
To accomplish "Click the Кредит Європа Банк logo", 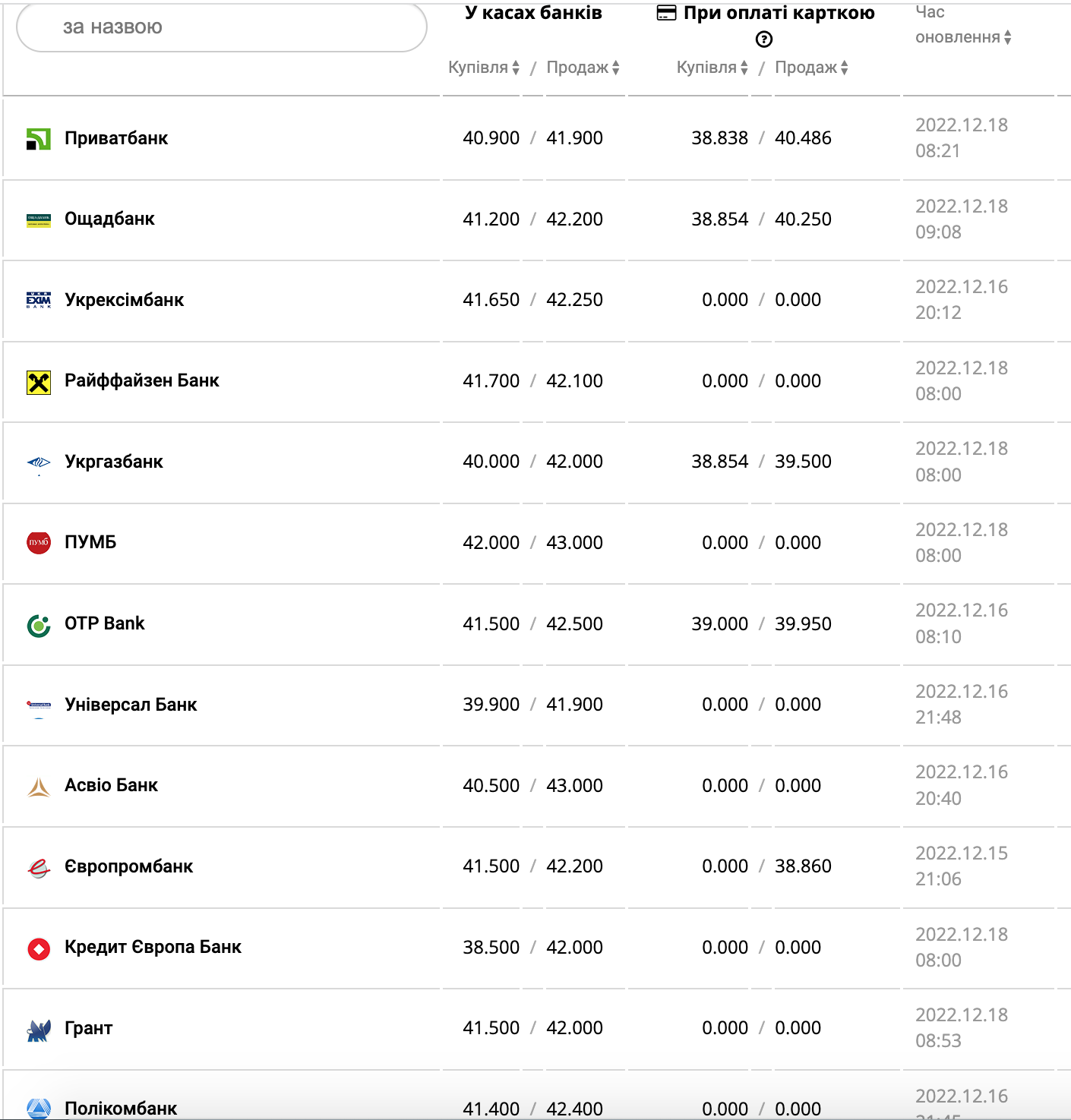I will pyautogui.click(x=39, y=948).
